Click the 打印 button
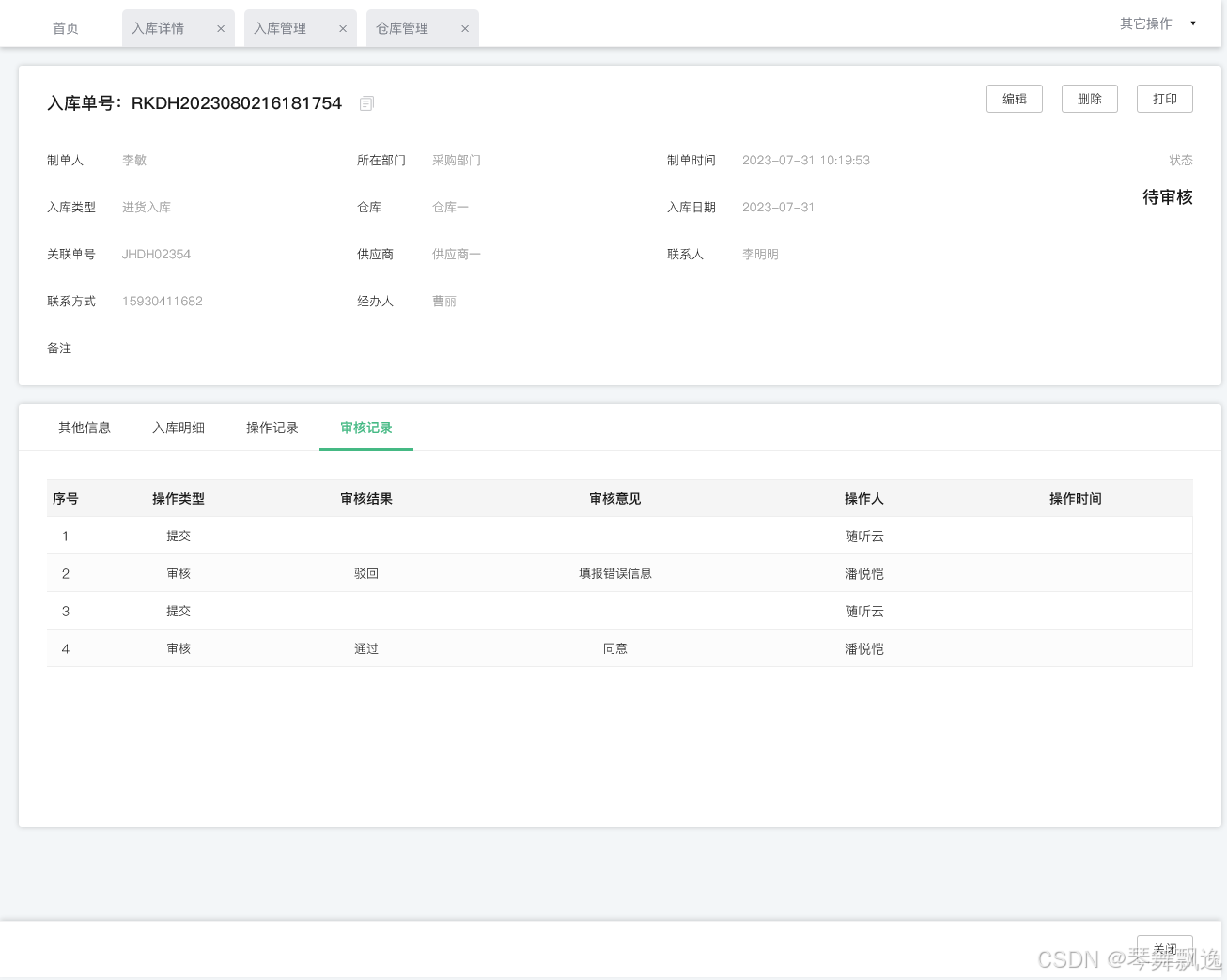This screenshot has height=980, width=1227. pos(1164,99)
